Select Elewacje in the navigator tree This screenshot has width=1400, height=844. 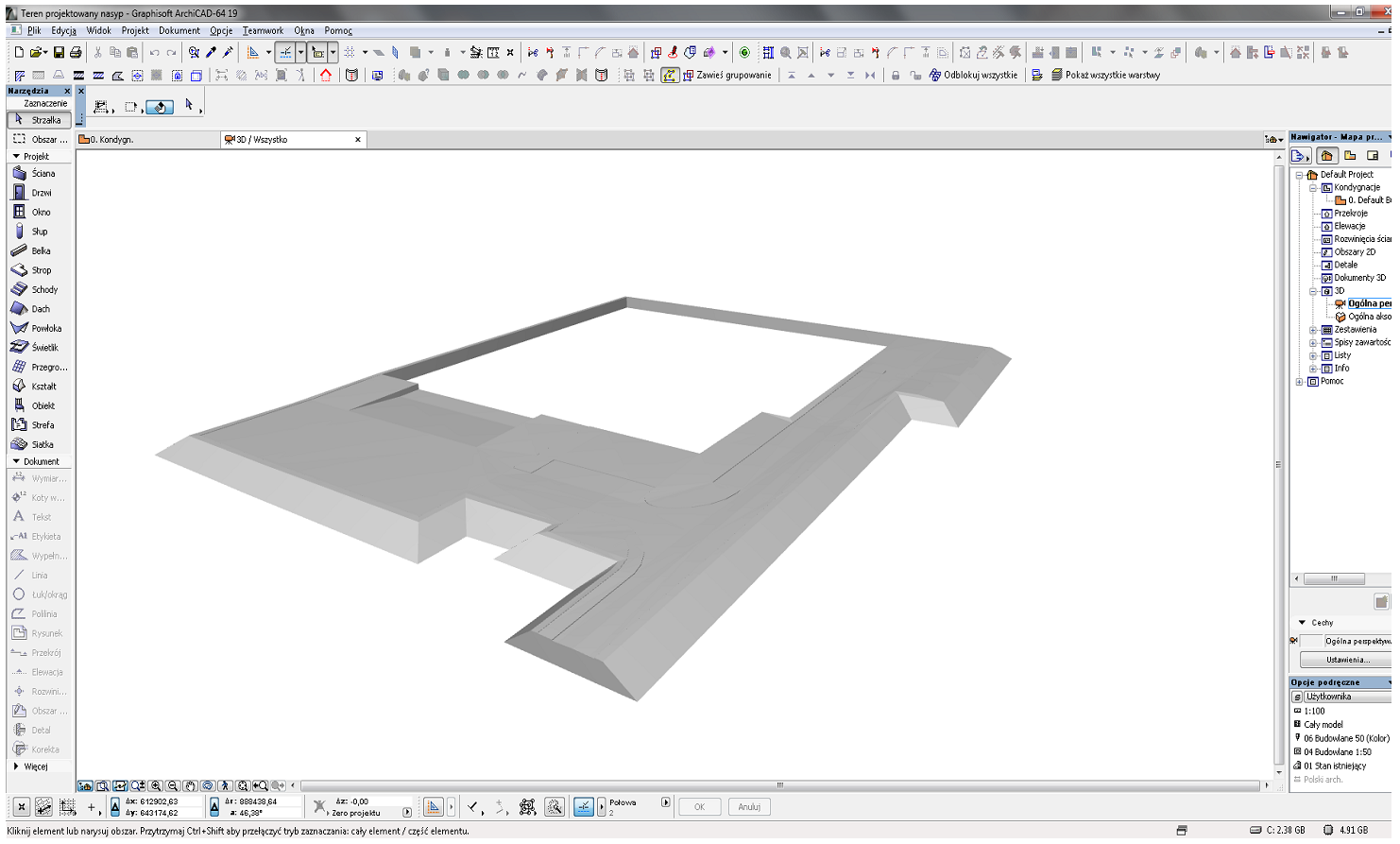click(x=1349, y=227)
